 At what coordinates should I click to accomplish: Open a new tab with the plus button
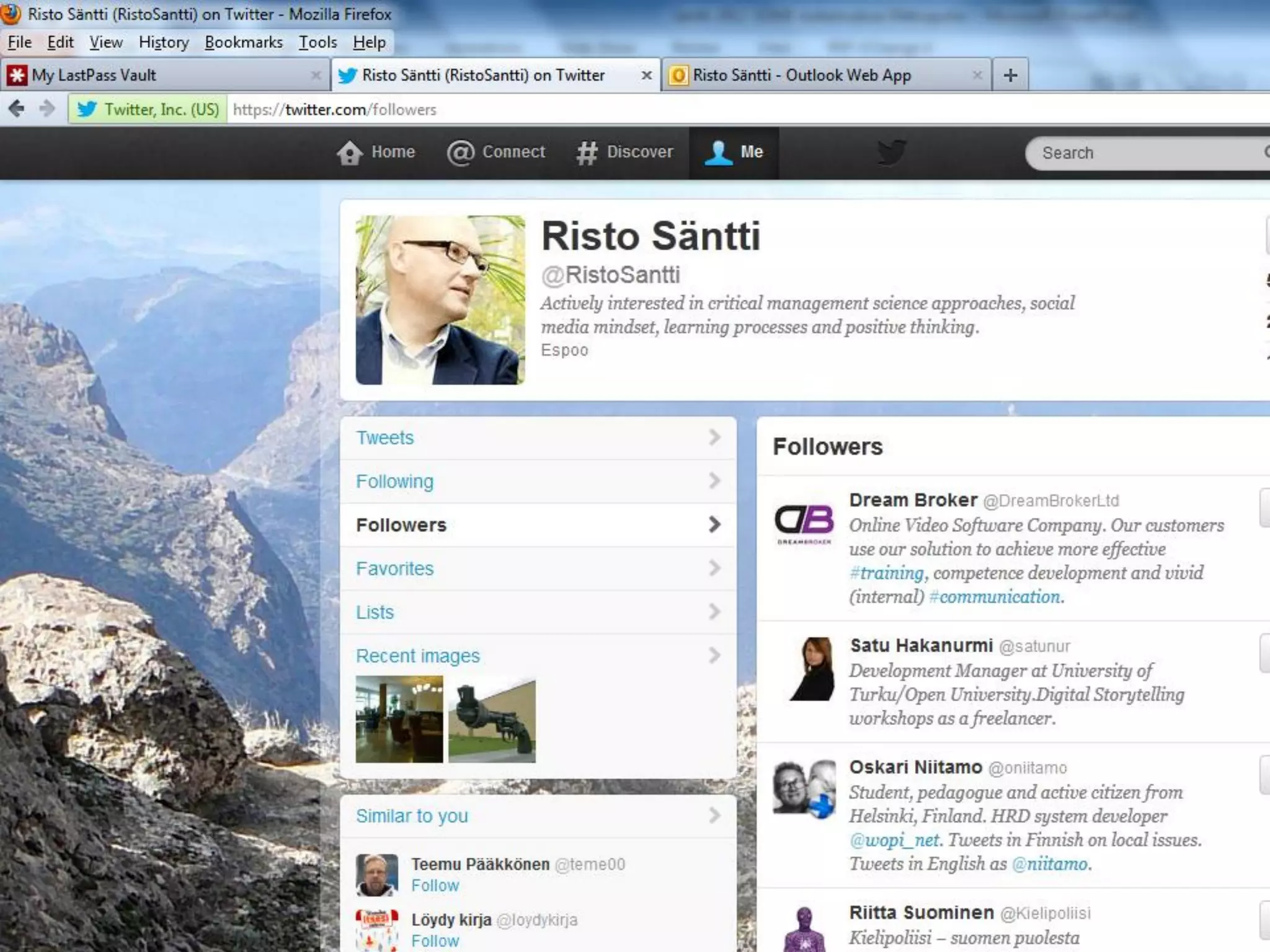tap(1010, 76)
